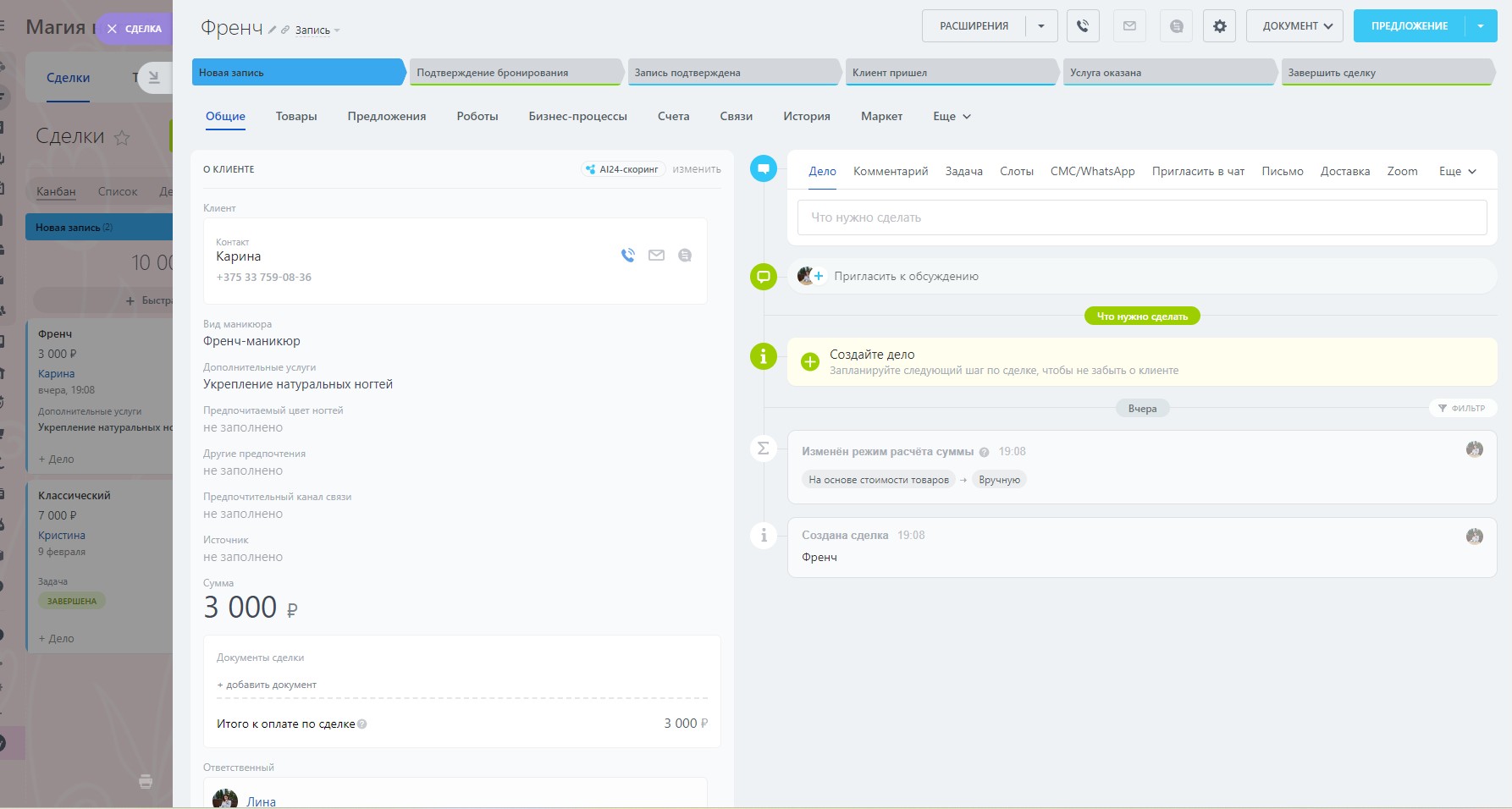Click the green plus icon near Создайте дело
Viewport: 1512px width, 809px height.
point(810,362)
